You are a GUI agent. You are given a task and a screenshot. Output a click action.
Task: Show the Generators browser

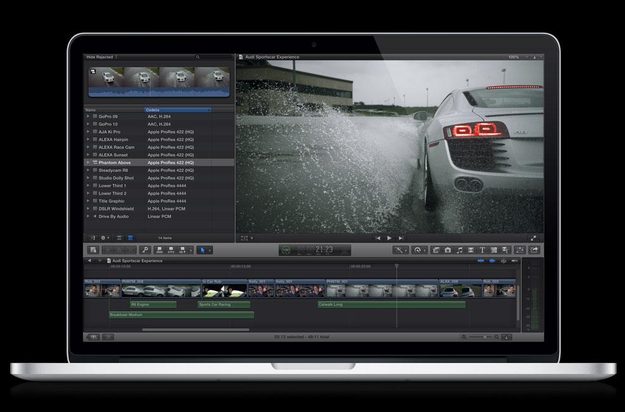click(494, 250)
